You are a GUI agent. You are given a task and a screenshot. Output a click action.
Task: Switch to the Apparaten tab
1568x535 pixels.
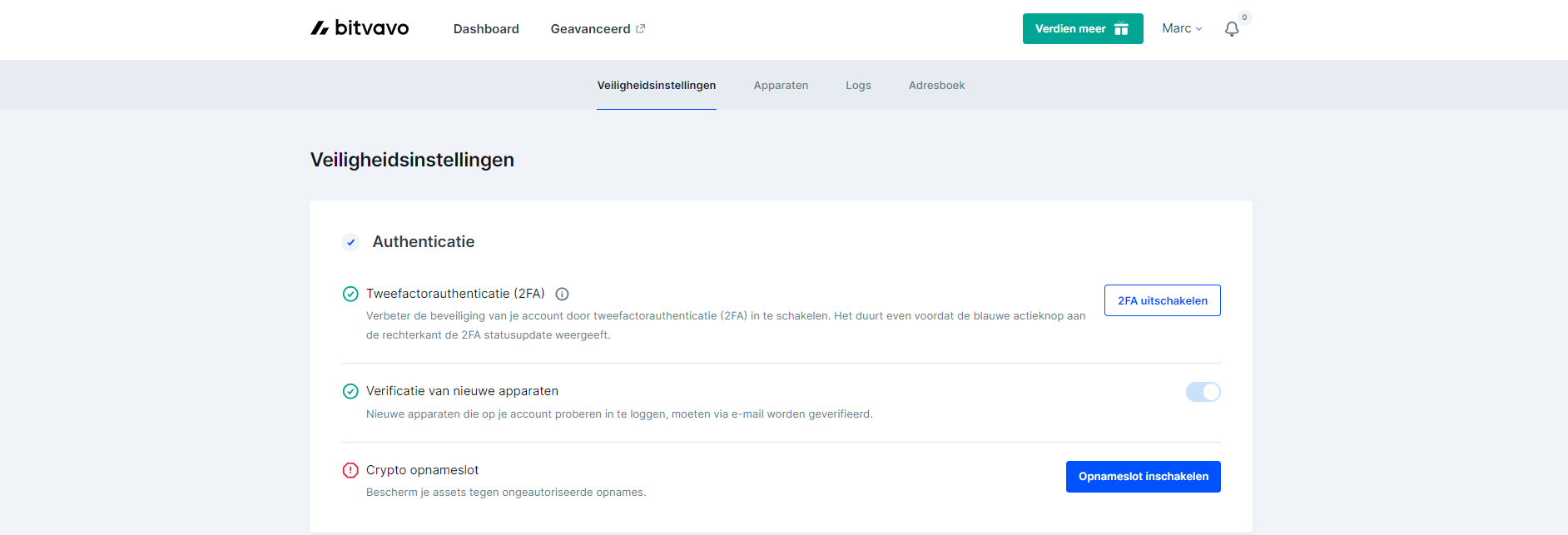point(781,86)
